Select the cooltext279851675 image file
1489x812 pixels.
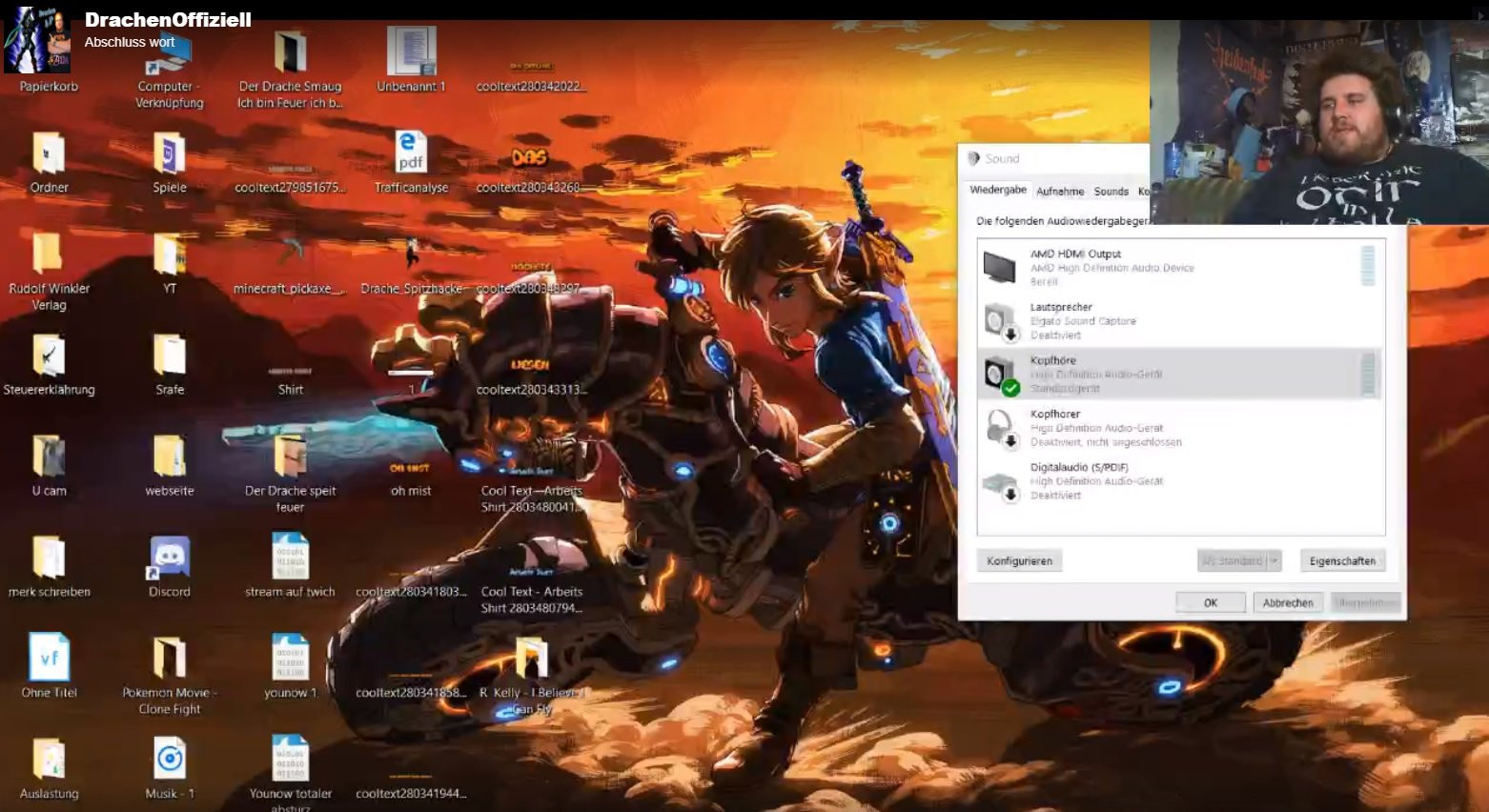[x=290, y=181]
